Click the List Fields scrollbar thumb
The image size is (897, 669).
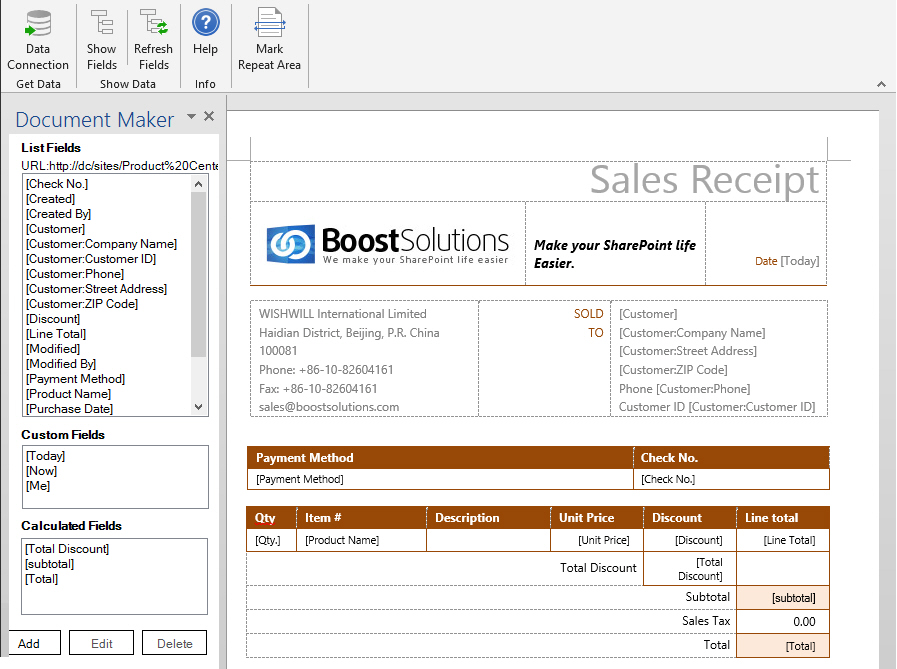[199, 274]
